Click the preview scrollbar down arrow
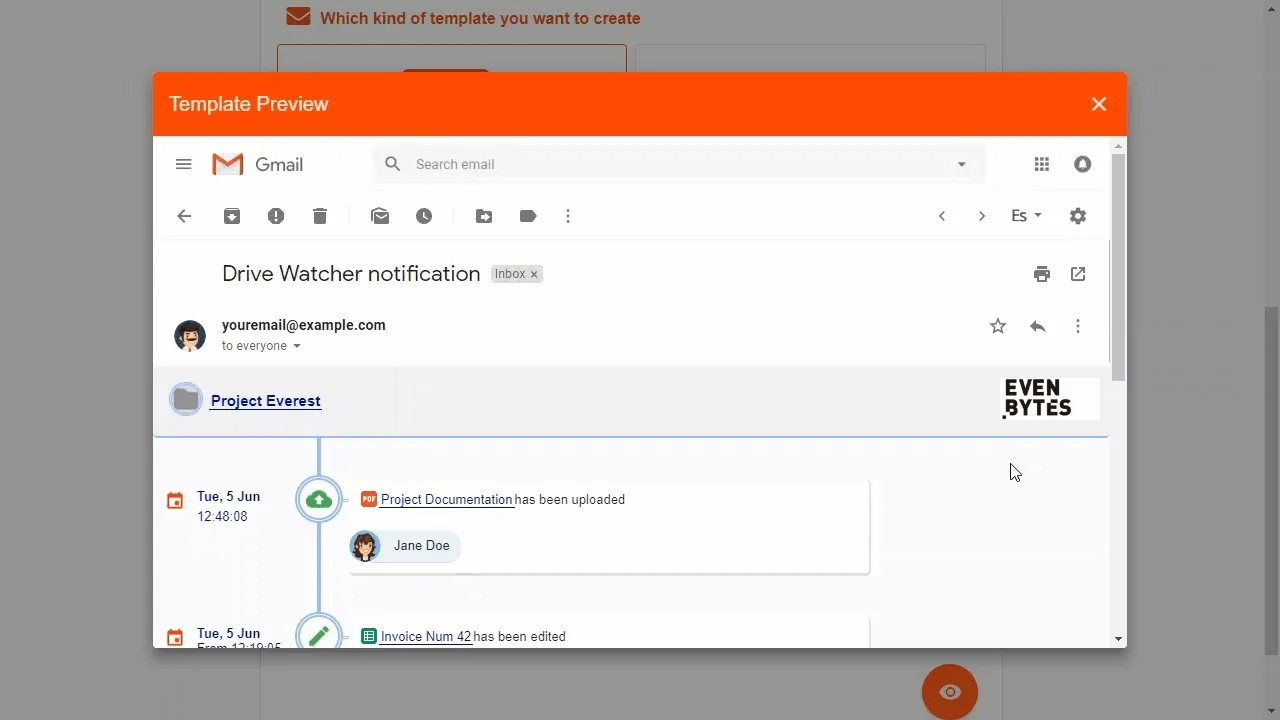The image size is (1280, 720). coord(1118,639)
